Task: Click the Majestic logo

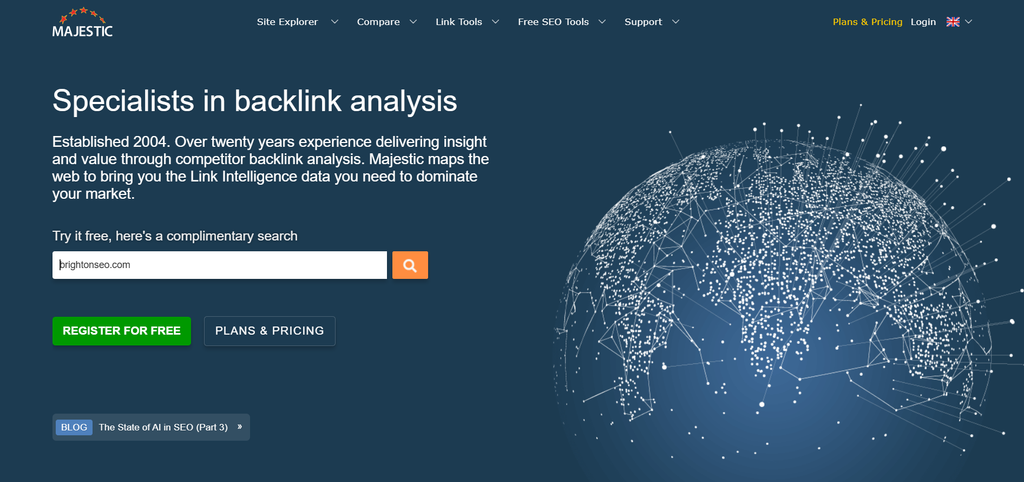Action: point(82,22)
